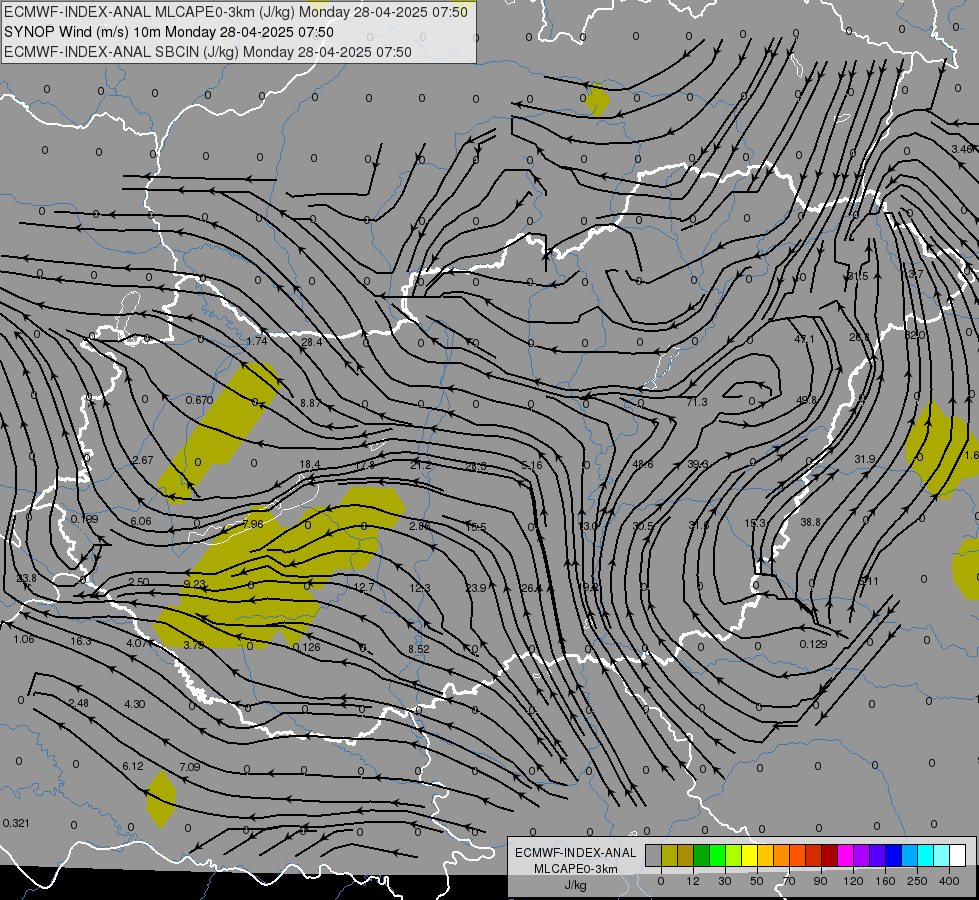Click legend scale label 90
979x900 pixels.
pyautogui.click(x=820, y=881)
